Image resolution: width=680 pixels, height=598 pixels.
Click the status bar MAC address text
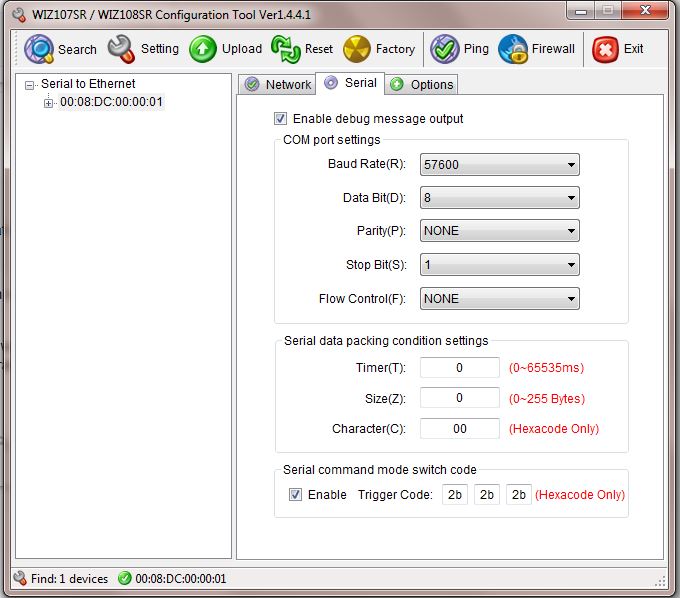click(181, 578)
